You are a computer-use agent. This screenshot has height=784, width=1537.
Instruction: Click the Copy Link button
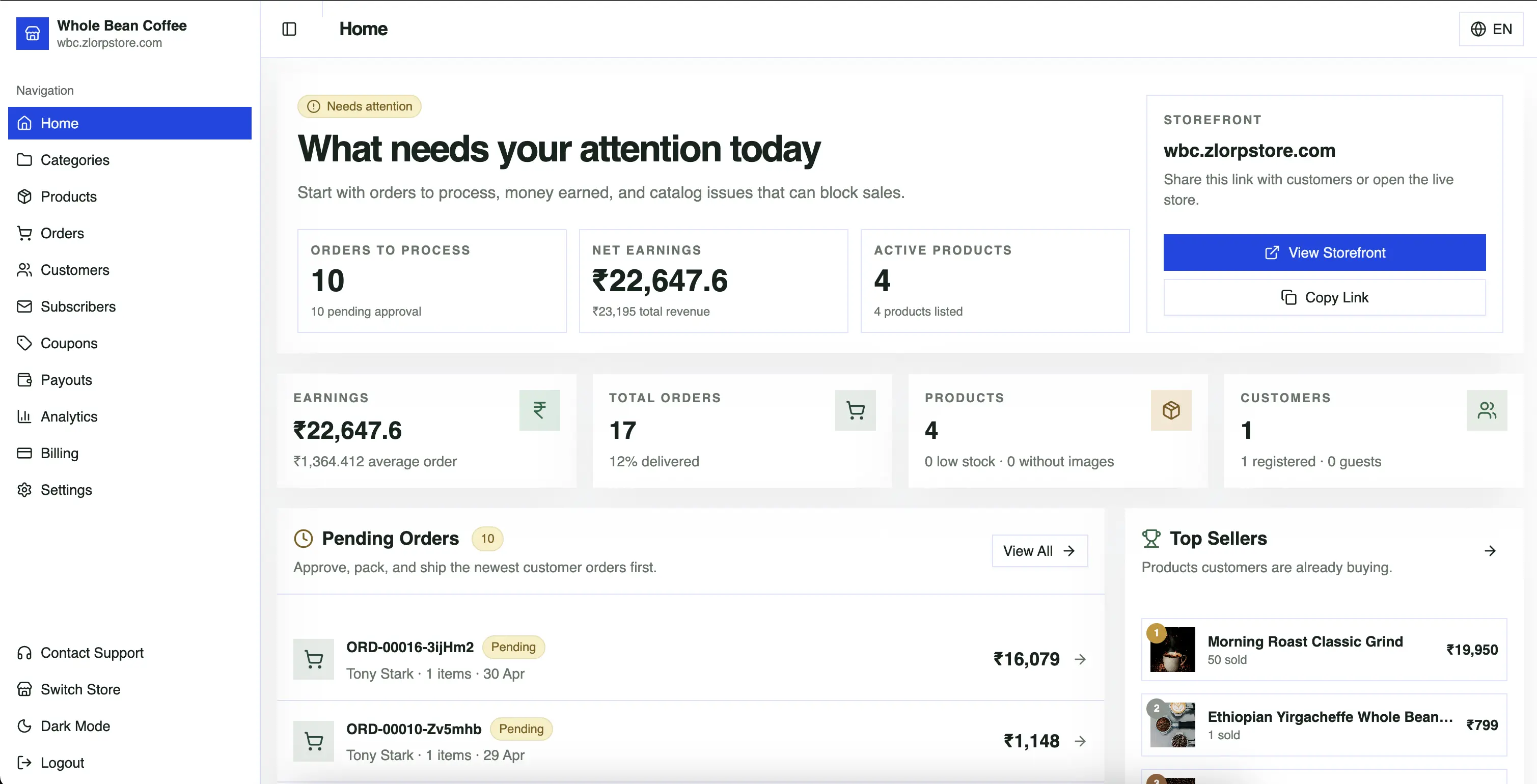(1325, 297)
